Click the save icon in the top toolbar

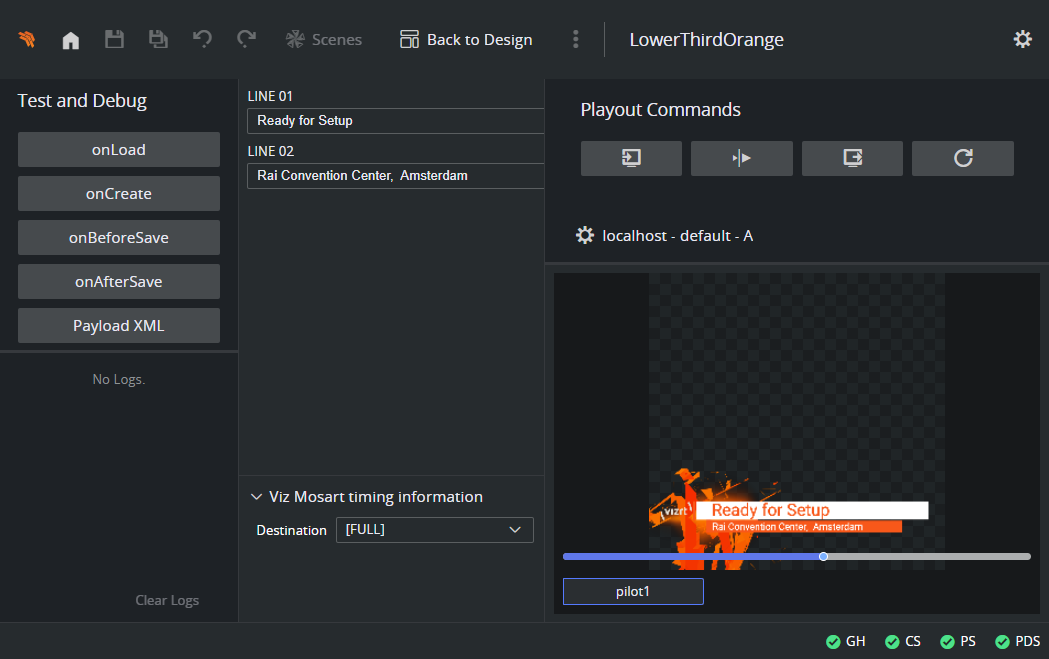click(114, 40)
